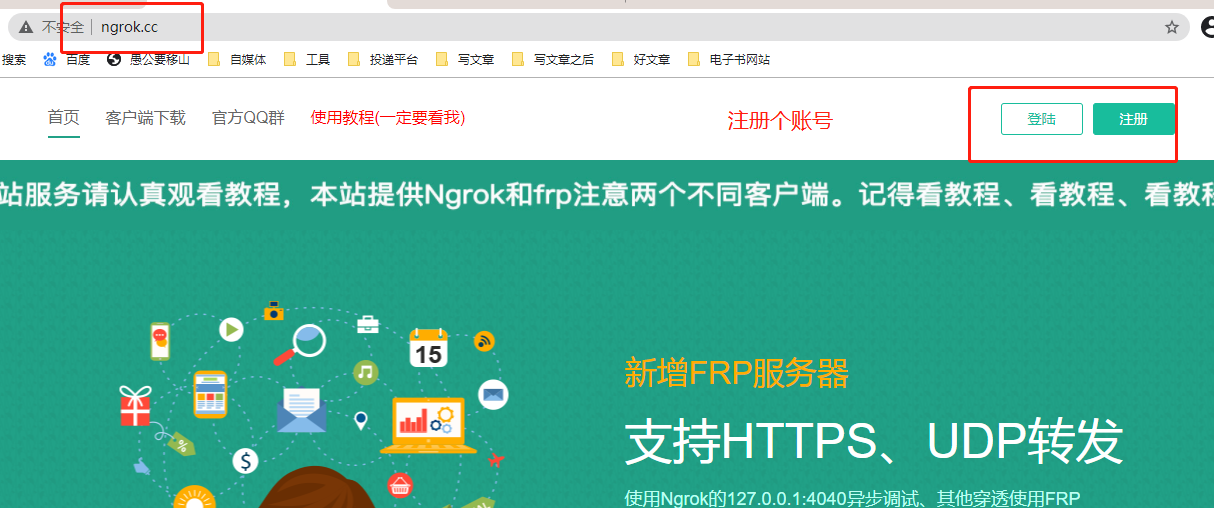1214x508 pixels.
Task: Click the Chrome profile avatar icon
Action: pos(1207,27)
